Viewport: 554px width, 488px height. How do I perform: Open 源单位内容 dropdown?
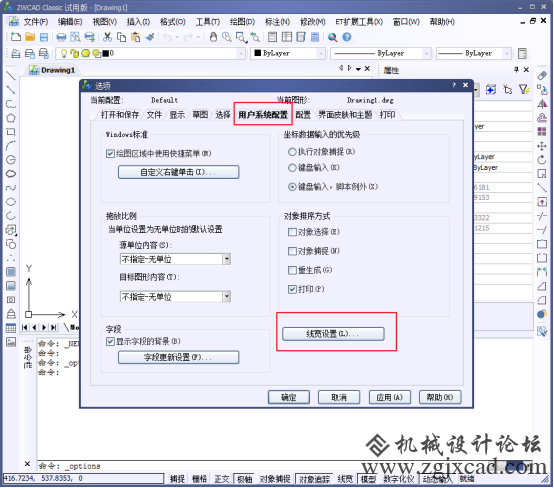[x=226, y=259]
